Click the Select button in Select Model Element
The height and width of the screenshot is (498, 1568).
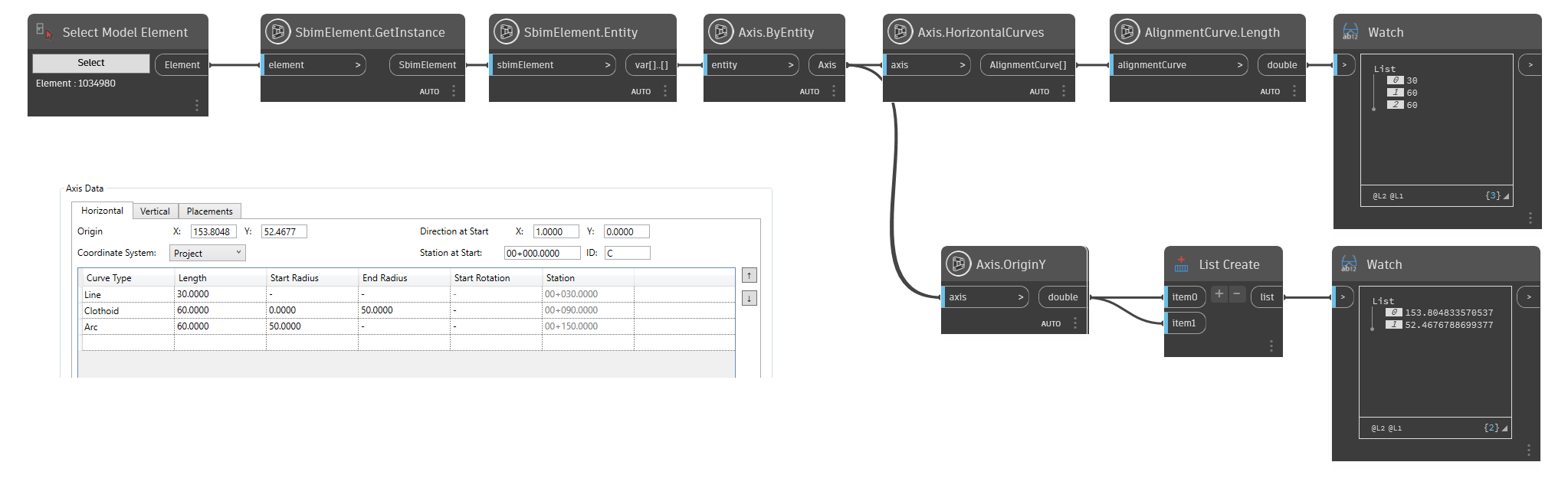[x=91, y=63]
